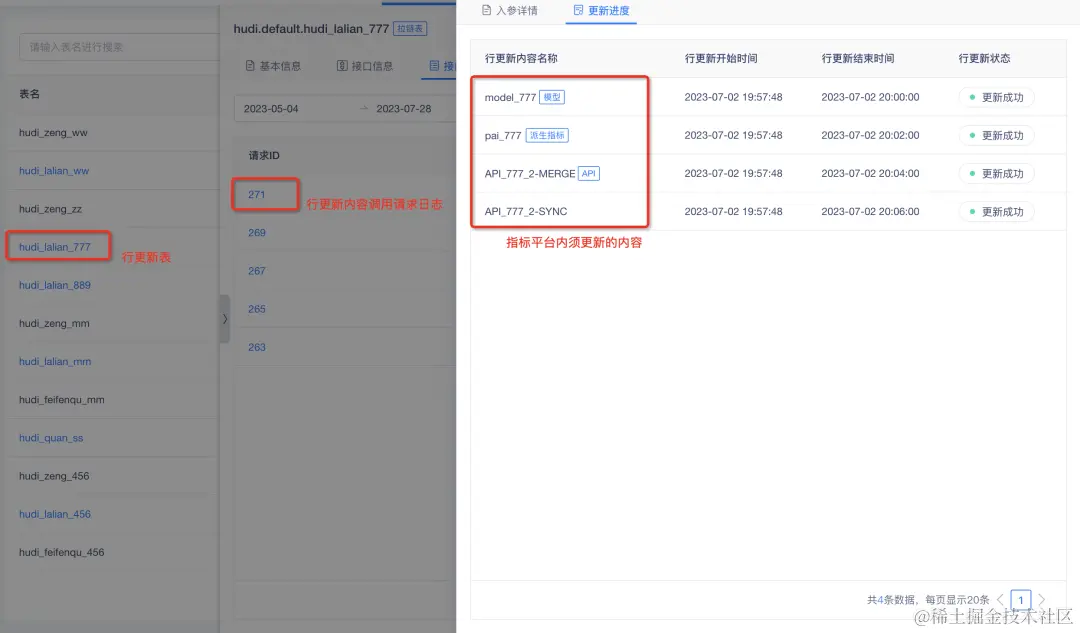Viewport: 1080px width, 633px height.
Task: Open the hudi_lalian_889 table link
Action: click(54, 285)
